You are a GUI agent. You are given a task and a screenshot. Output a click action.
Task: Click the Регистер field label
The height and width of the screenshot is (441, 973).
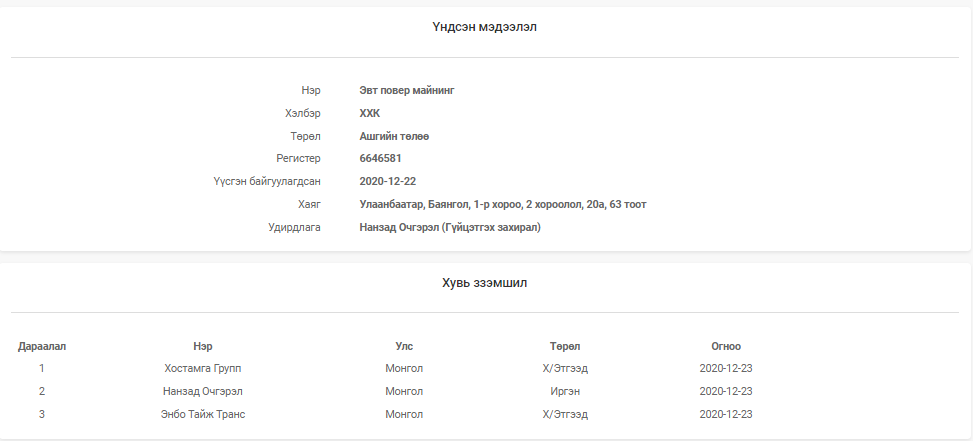tap(298, 159)
